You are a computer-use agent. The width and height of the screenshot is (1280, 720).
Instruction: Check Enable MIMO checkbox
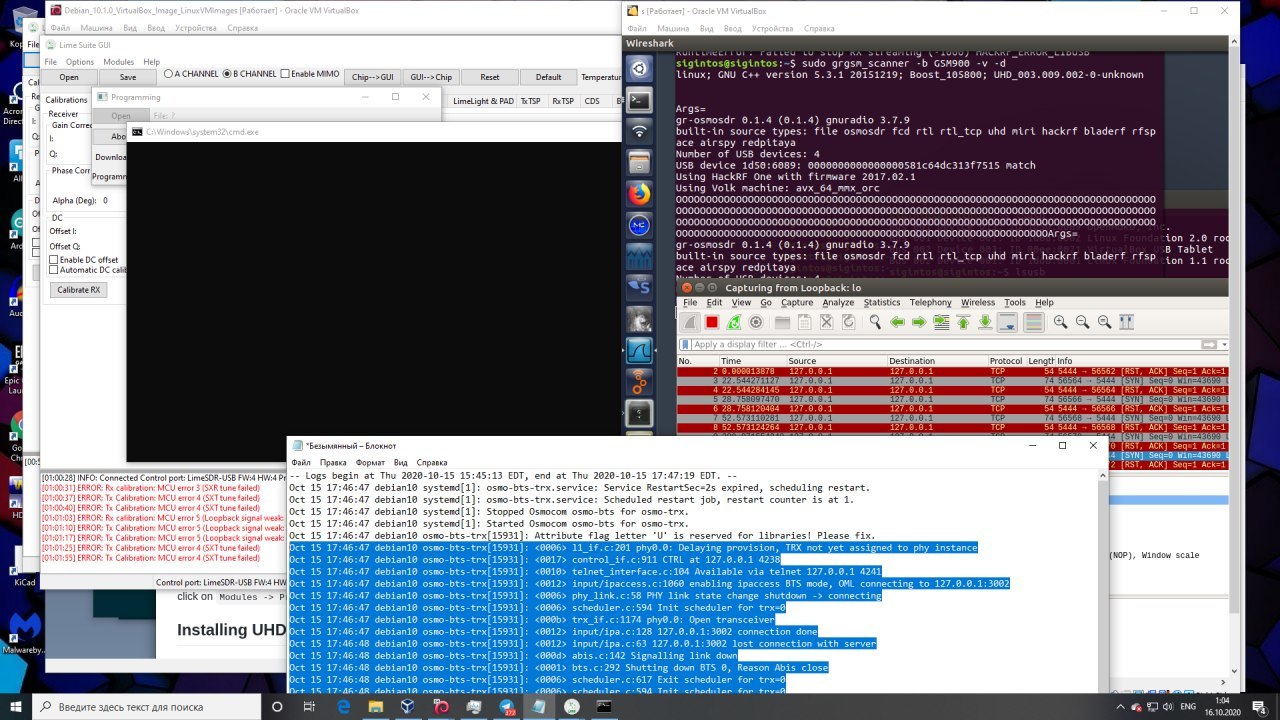point(285,74)
